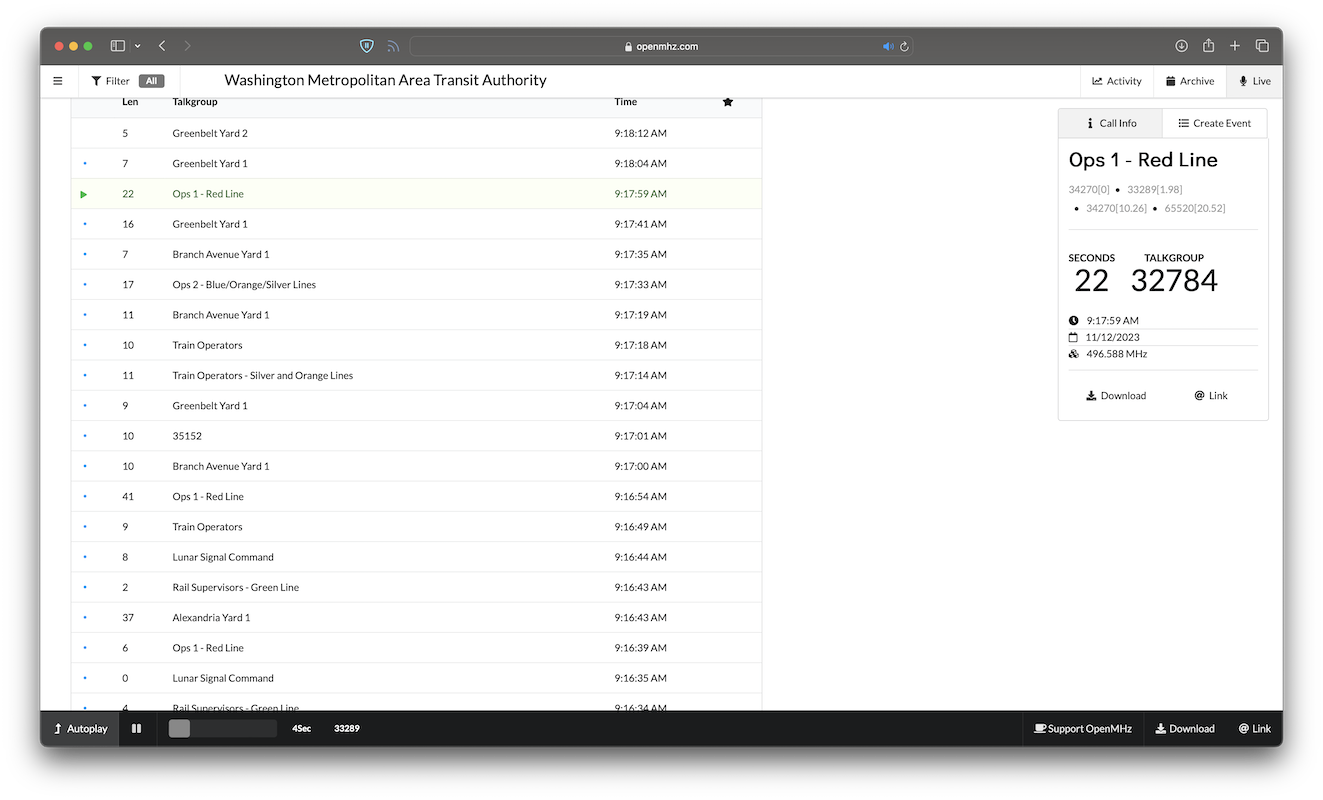Click Link in the bottom bar
1323x800 pixels.
tap(1255, 729)
